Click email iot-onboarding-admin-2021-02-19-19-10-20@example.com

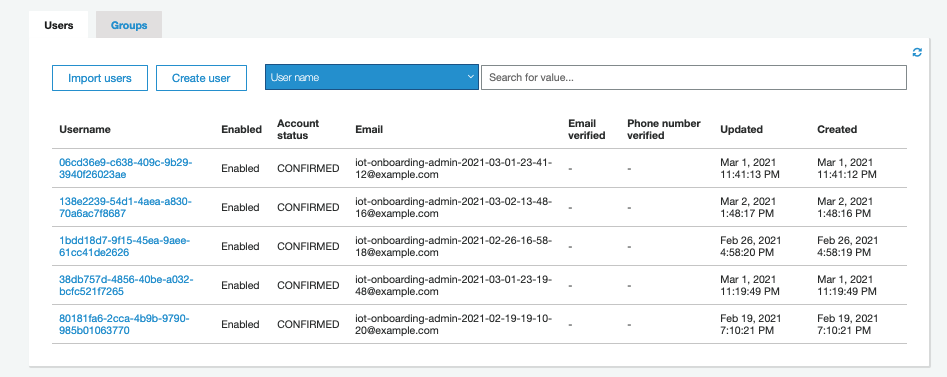click(454, 324)
